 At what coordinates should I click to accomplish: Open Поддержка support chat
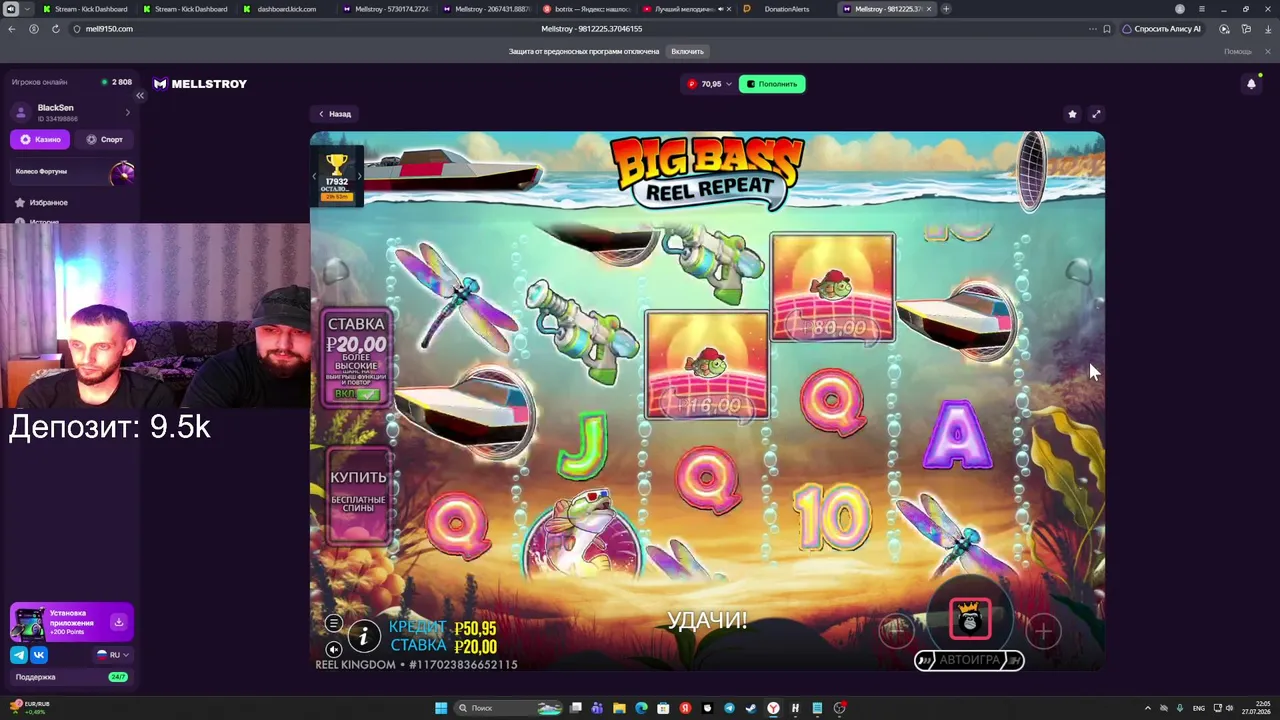point(70,677)
